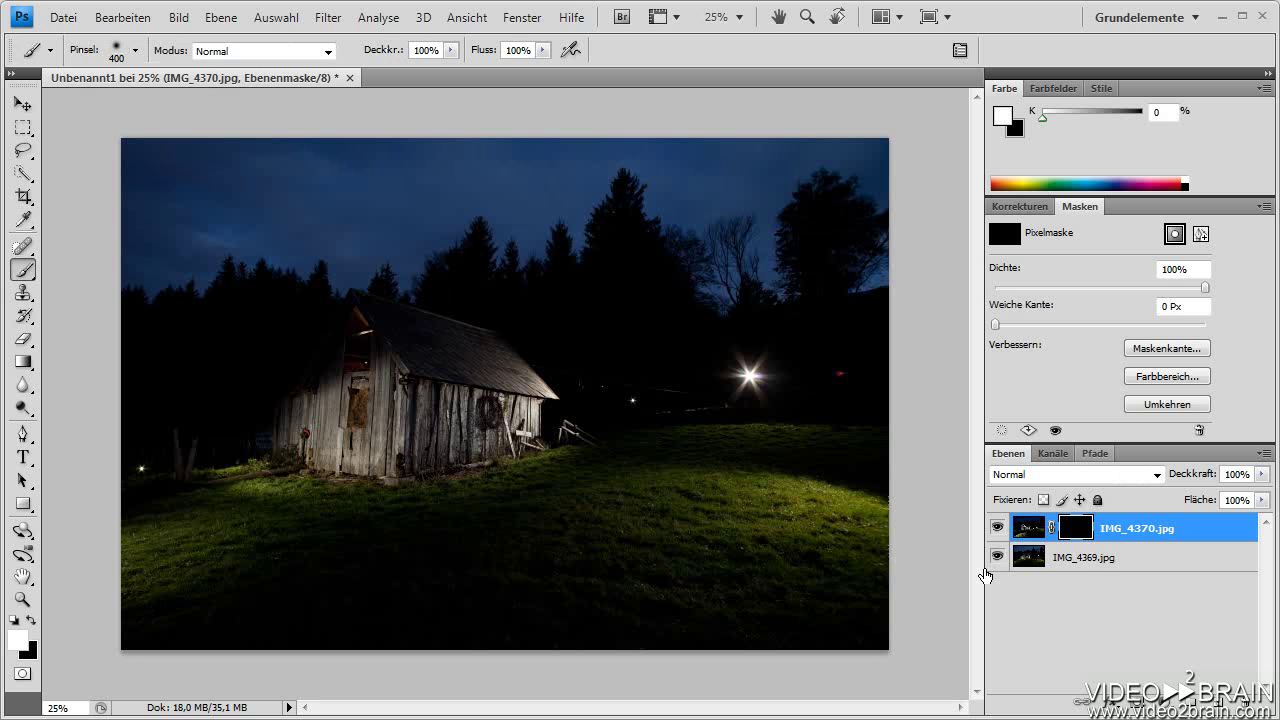Select the Eraser tool
The height and width of the screenshot is (720, 1280).
pyautogui.click(x=22, y=338)
